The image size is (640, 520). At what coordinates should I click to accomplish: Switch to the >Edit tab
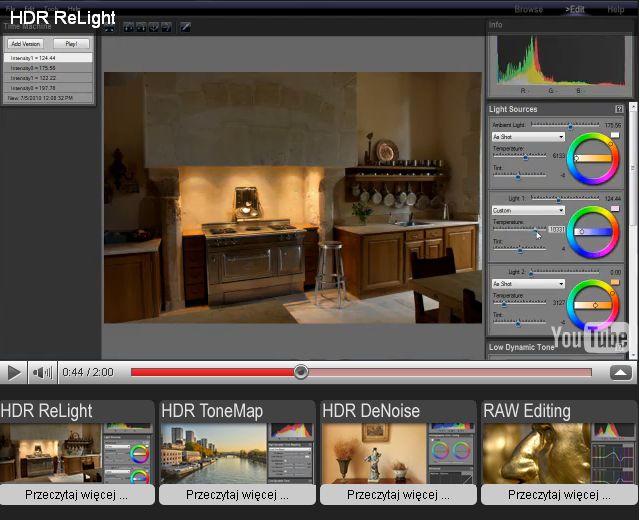pyautogui.click(x=575, y=9)
